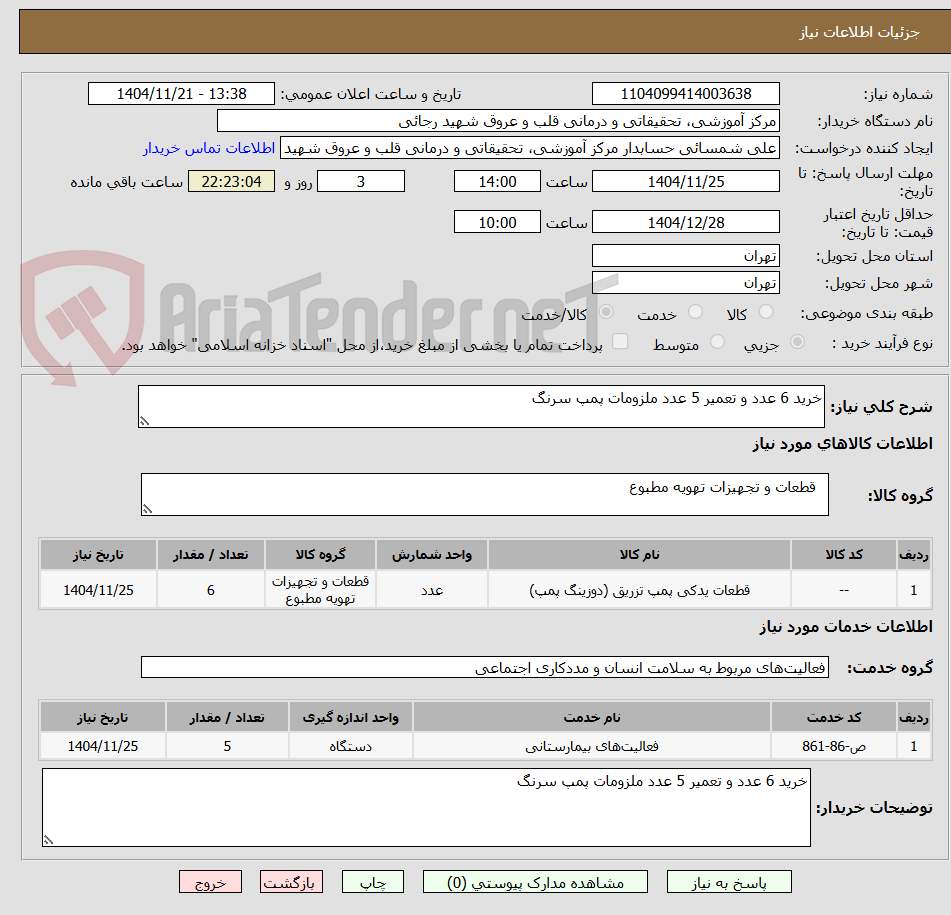The image size is (951, 915).
Task: Click the quantity cell 5 in services table
Action: [227, 746]
